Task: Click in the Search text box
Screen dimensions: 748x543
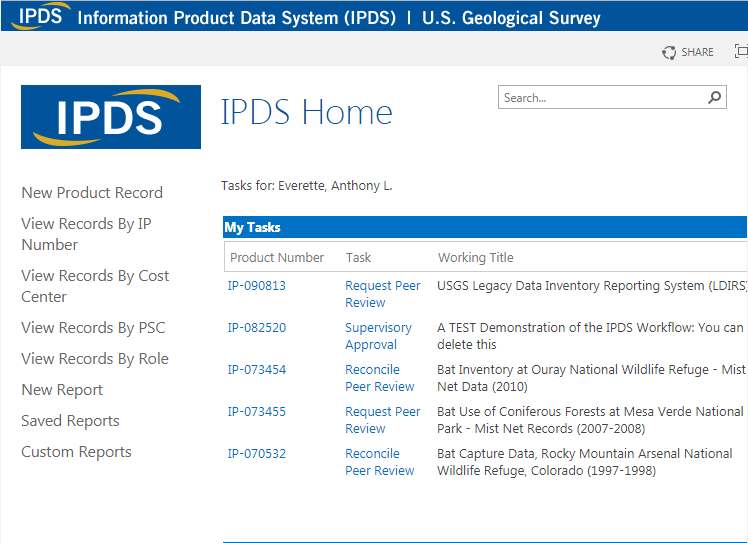Action: [x=602, y=98]
